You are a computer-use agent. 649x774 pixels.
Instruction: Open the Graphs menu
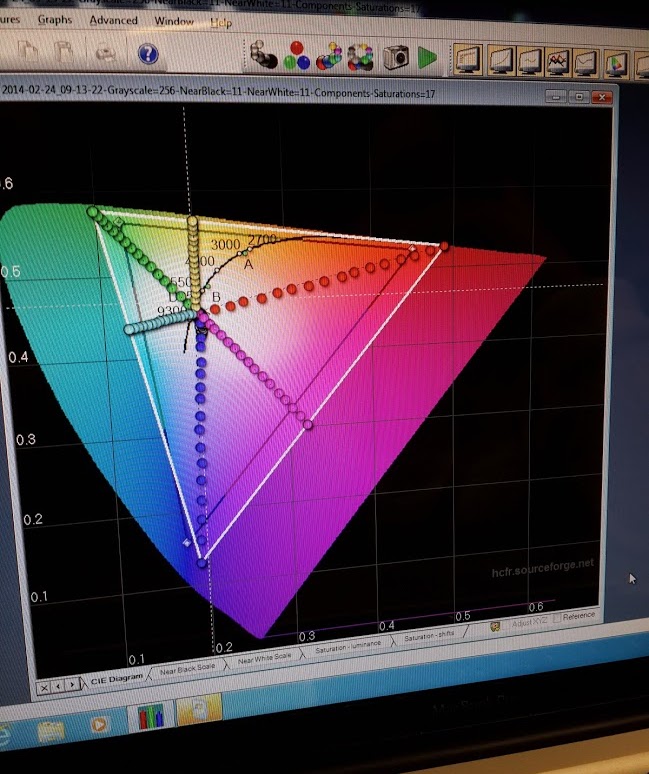click(x=54, y=19)
